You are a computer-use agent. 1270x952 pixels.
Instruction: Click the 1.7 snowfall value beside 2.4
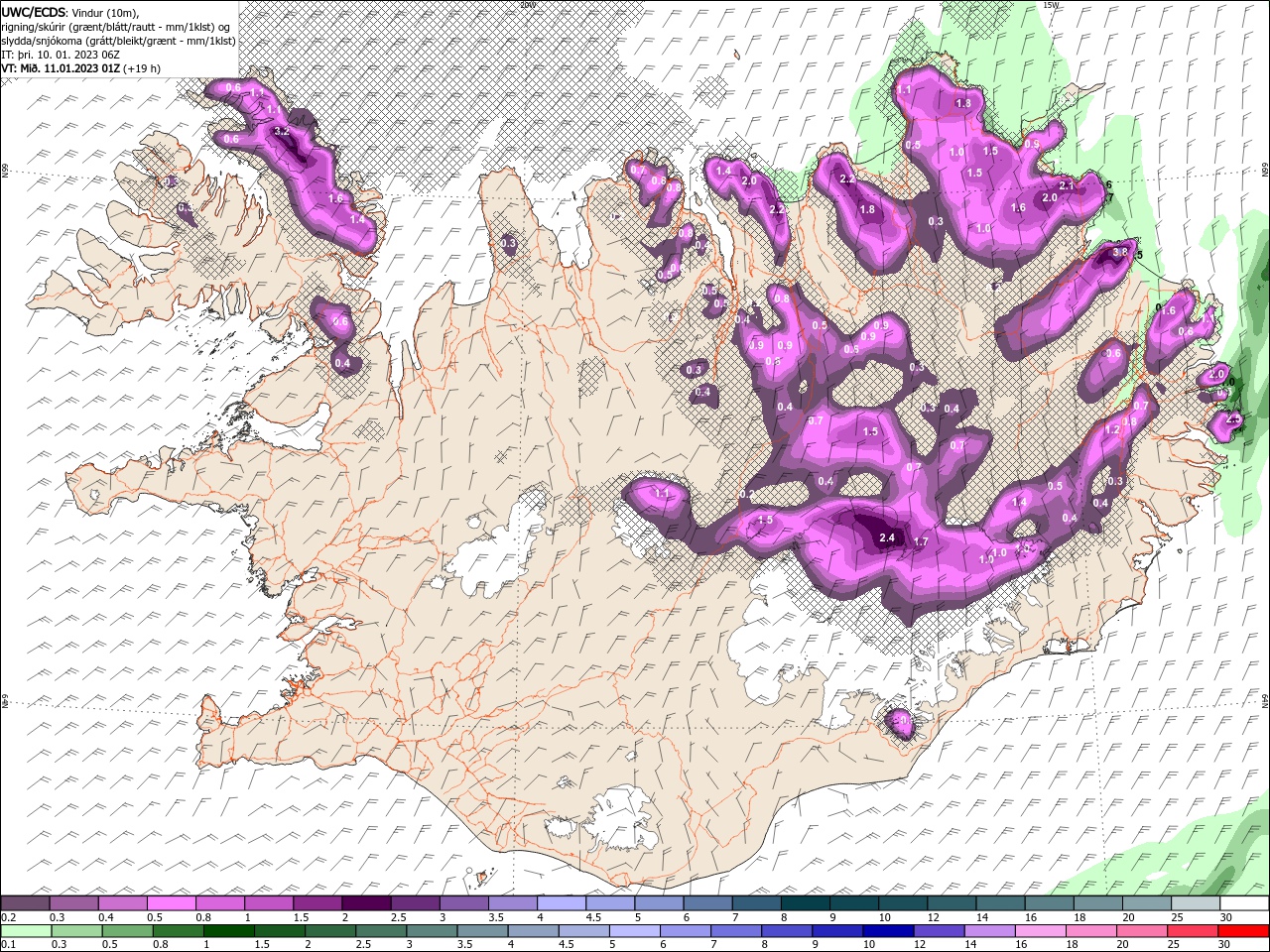point(921,542)
